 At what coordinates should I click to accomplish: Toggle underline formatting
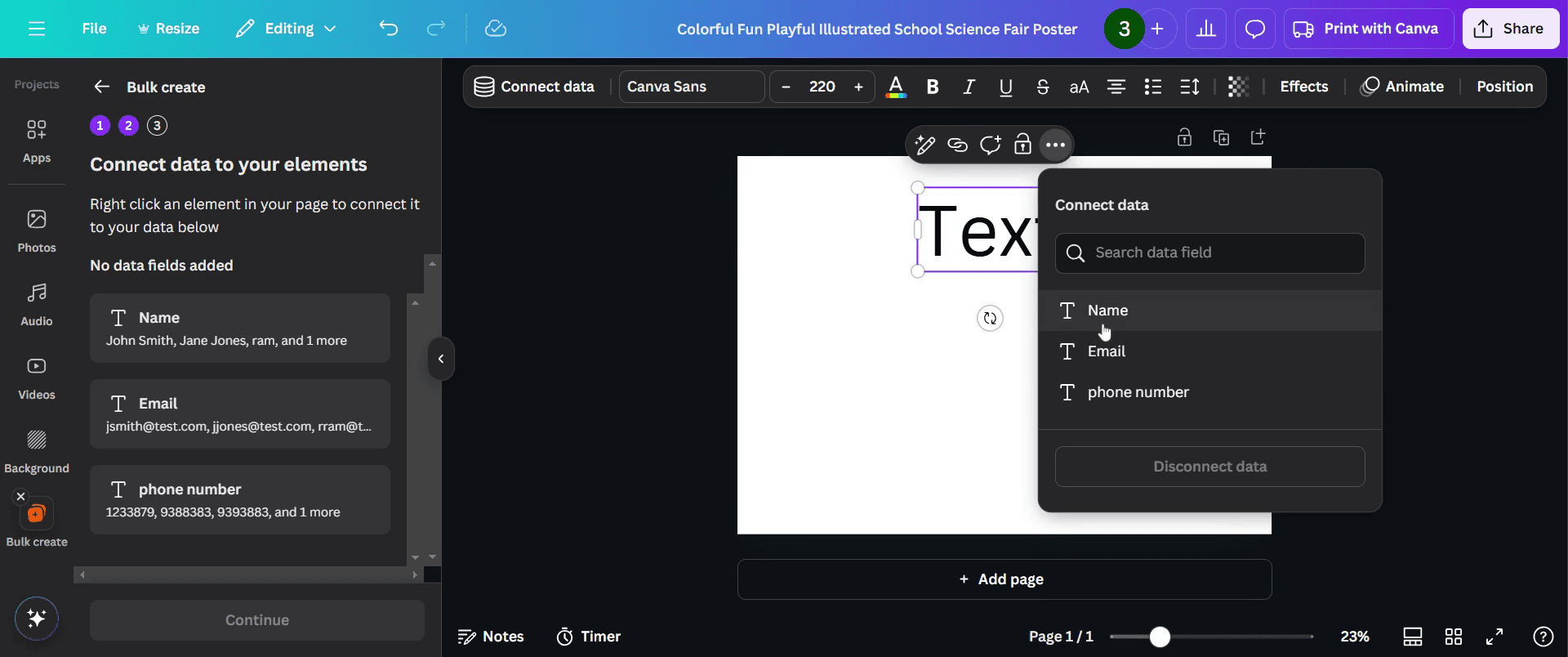click(x=1006, y=87)
